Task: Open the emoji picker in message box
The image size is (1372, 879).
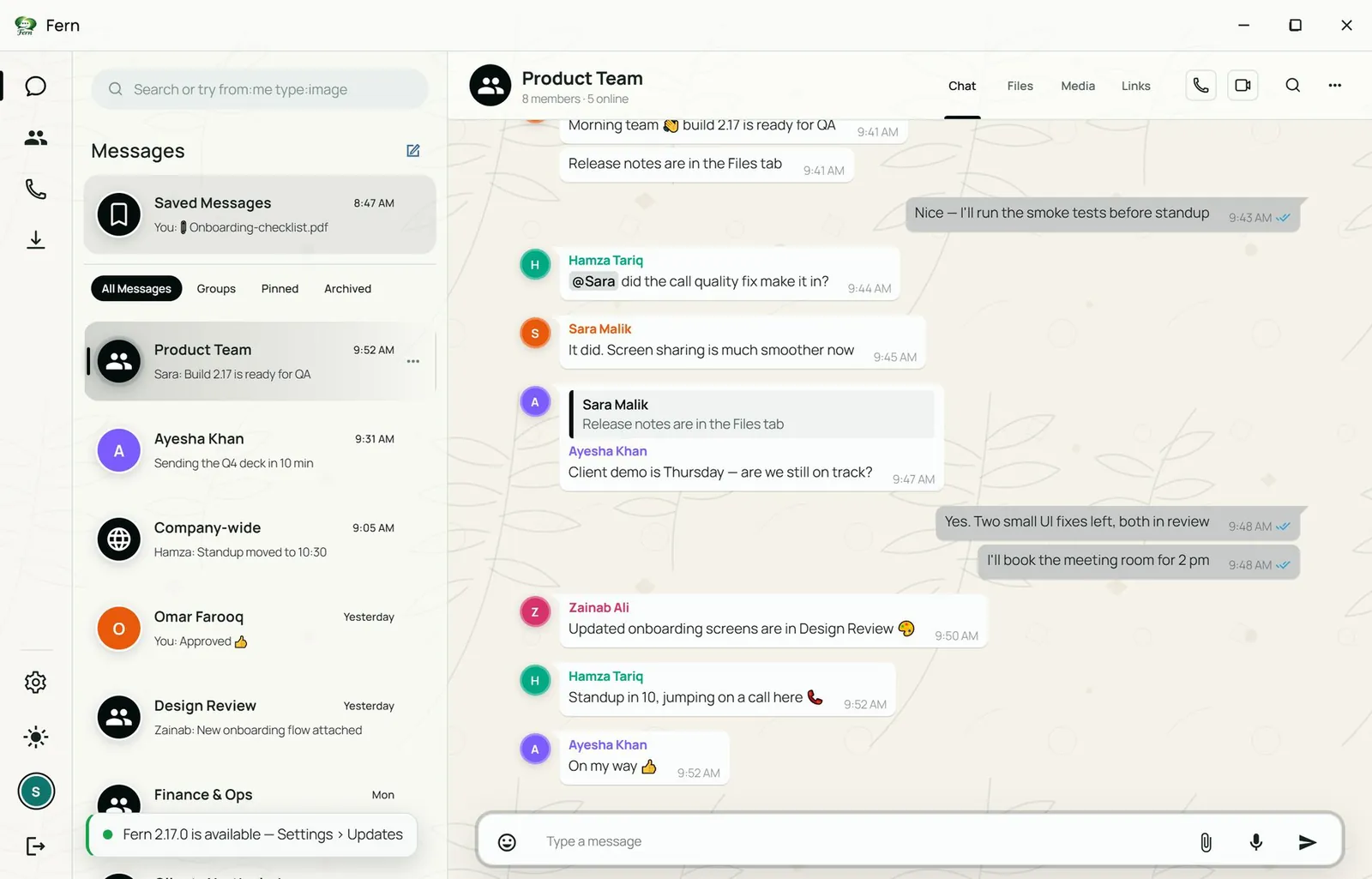Action: coord(508,842)
